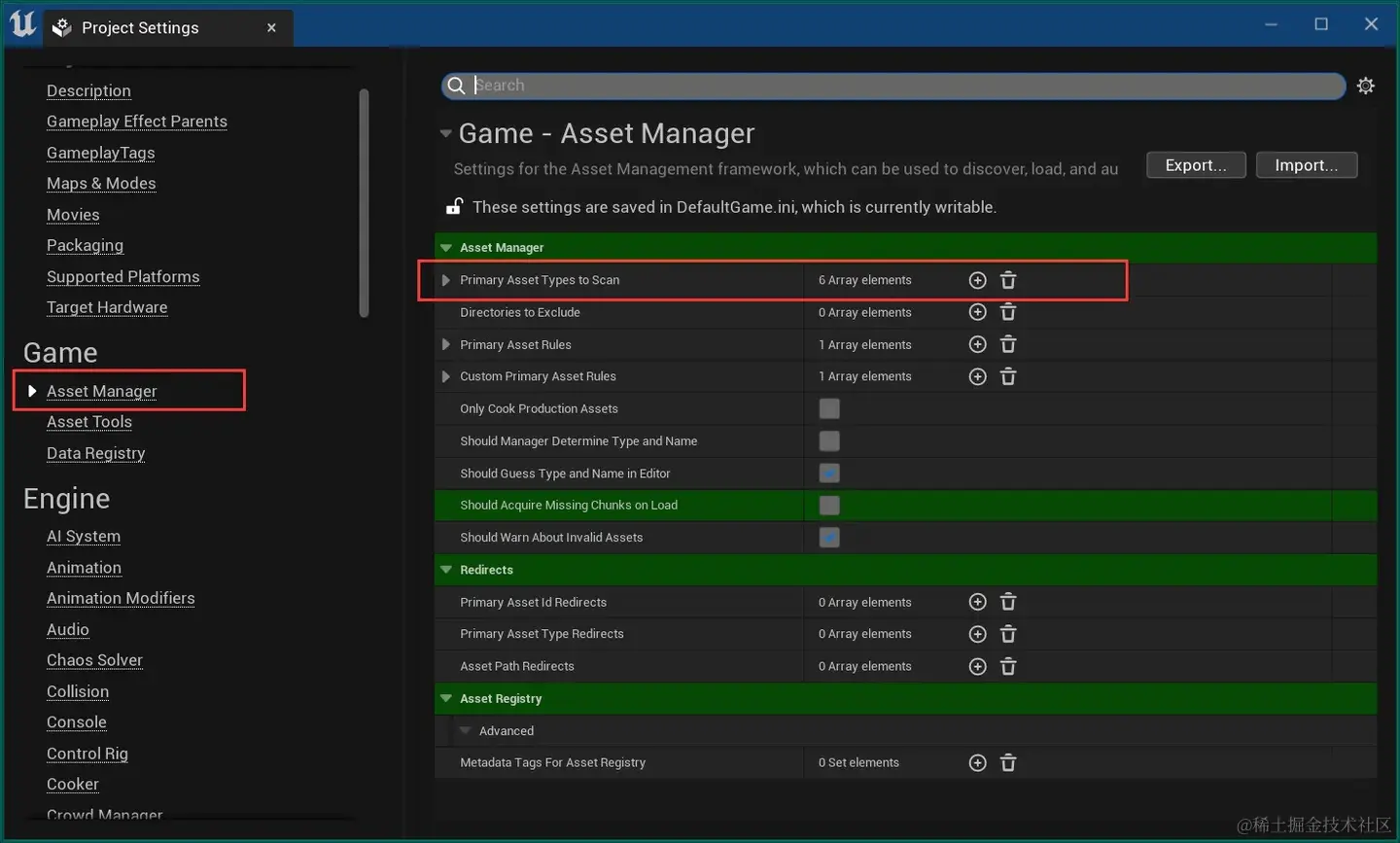This screenshot has height=843, width=1400.
Task: Open Console settings
Action: pyautogui.click(x=77, y=722)
